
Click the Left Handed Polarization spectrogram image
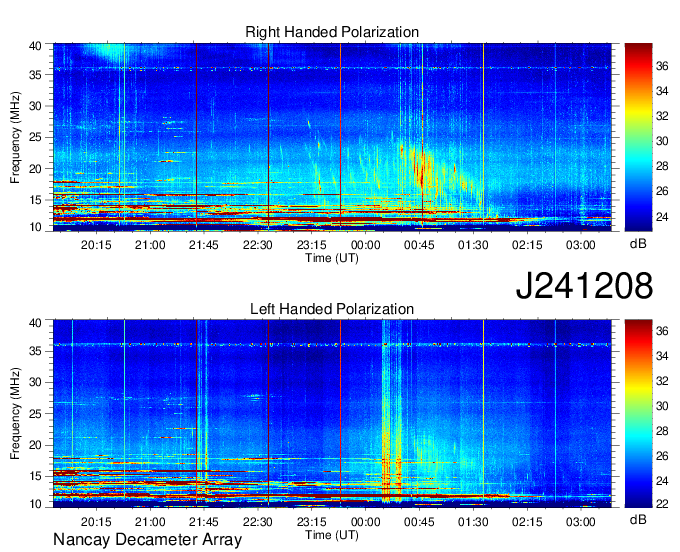tap(332, 414)
